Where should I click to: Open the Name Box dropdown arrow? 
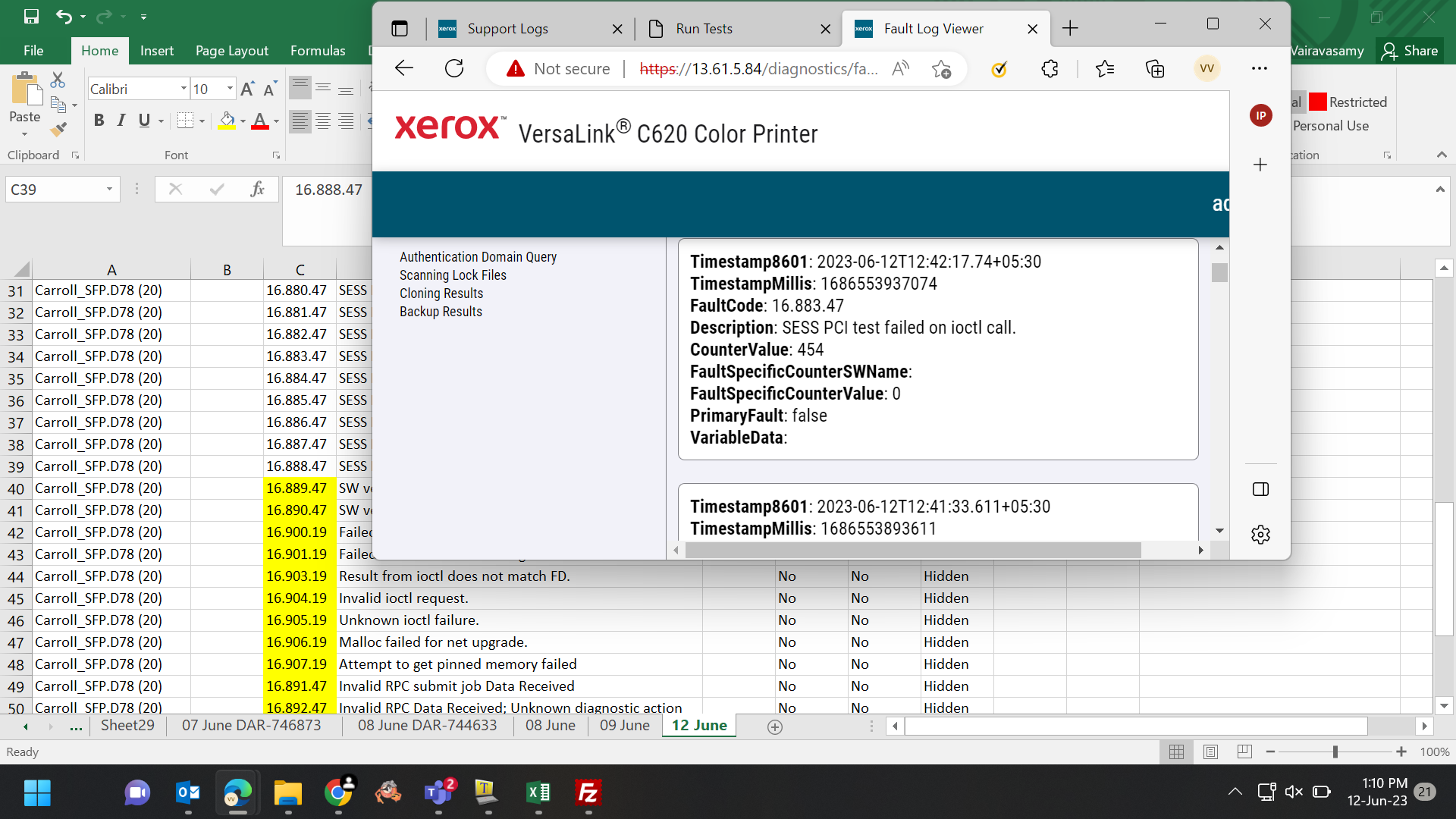pos(109,190)
